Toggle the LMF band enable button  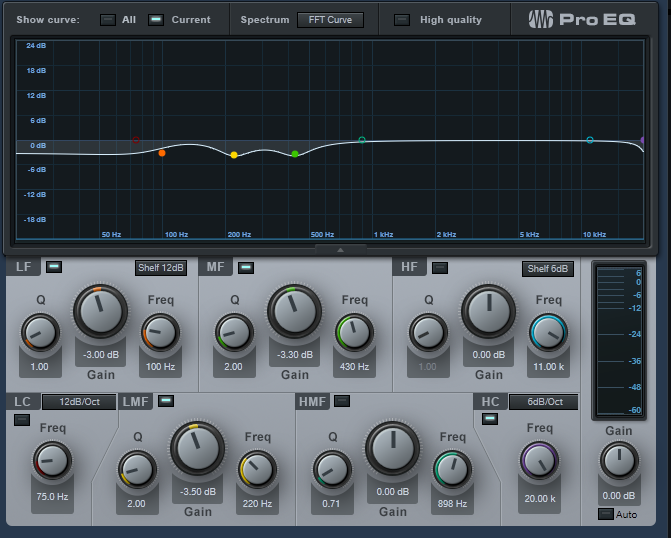point(166,401)
